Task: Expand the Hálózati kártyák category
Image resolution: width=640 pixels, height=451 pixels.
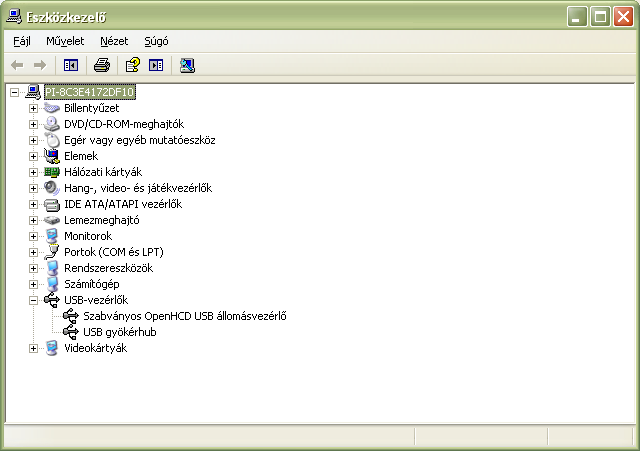Action: (33, 172)
